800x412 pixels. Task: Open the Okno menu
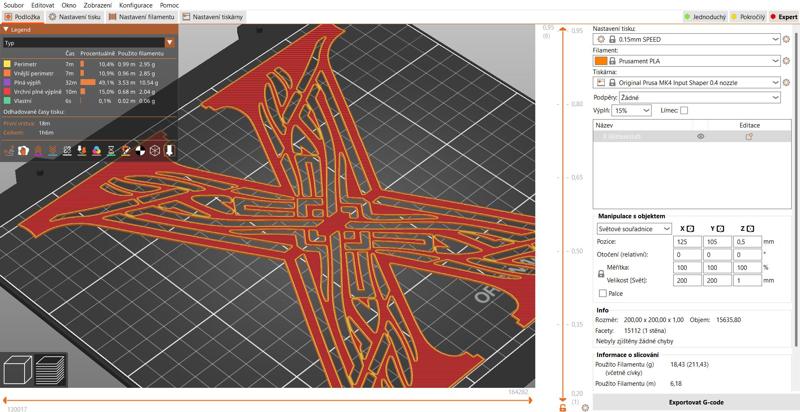69,5
